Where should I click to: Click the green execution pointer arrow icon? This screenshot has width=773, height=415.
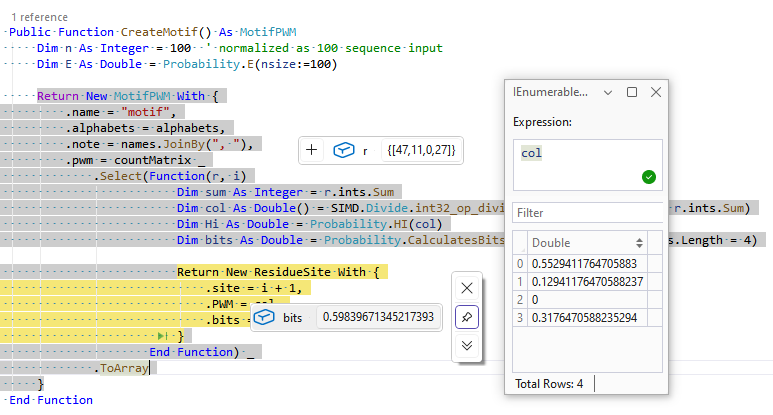[163, 336]
